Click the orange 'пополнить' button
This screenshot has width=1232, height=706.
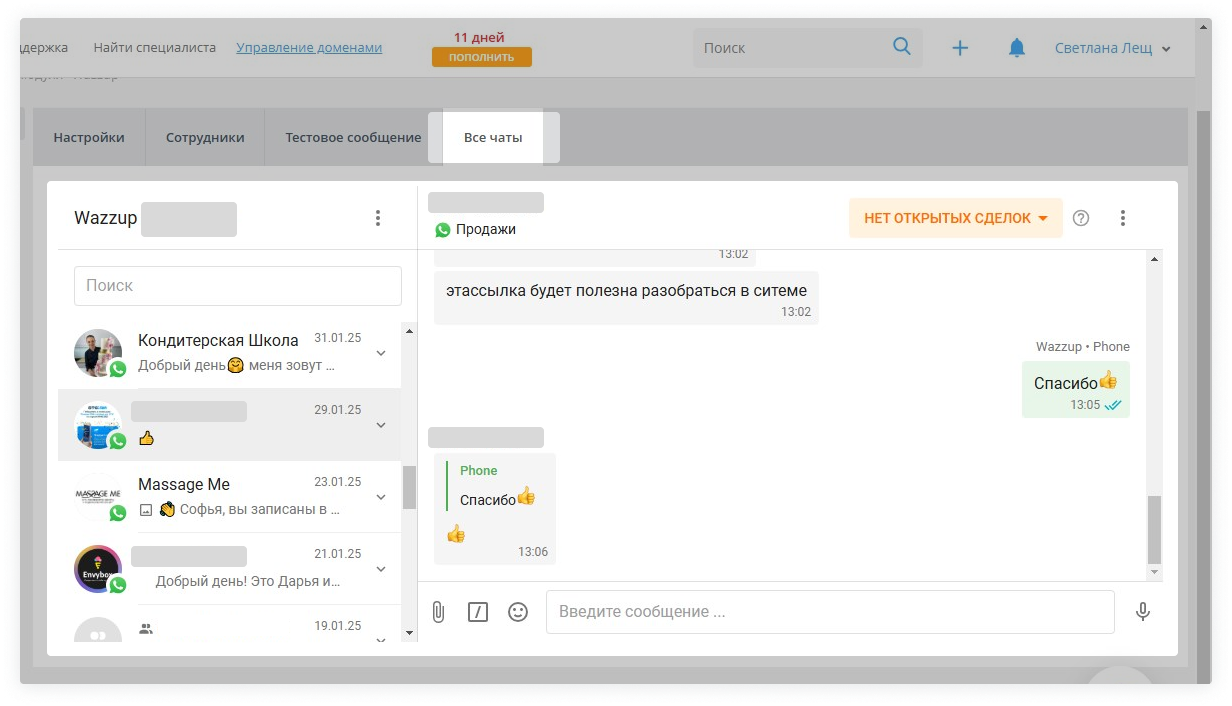[482, 57]
